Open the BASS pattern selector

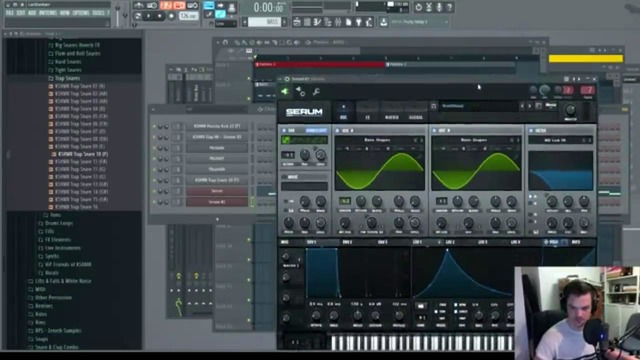pos(264,22)
